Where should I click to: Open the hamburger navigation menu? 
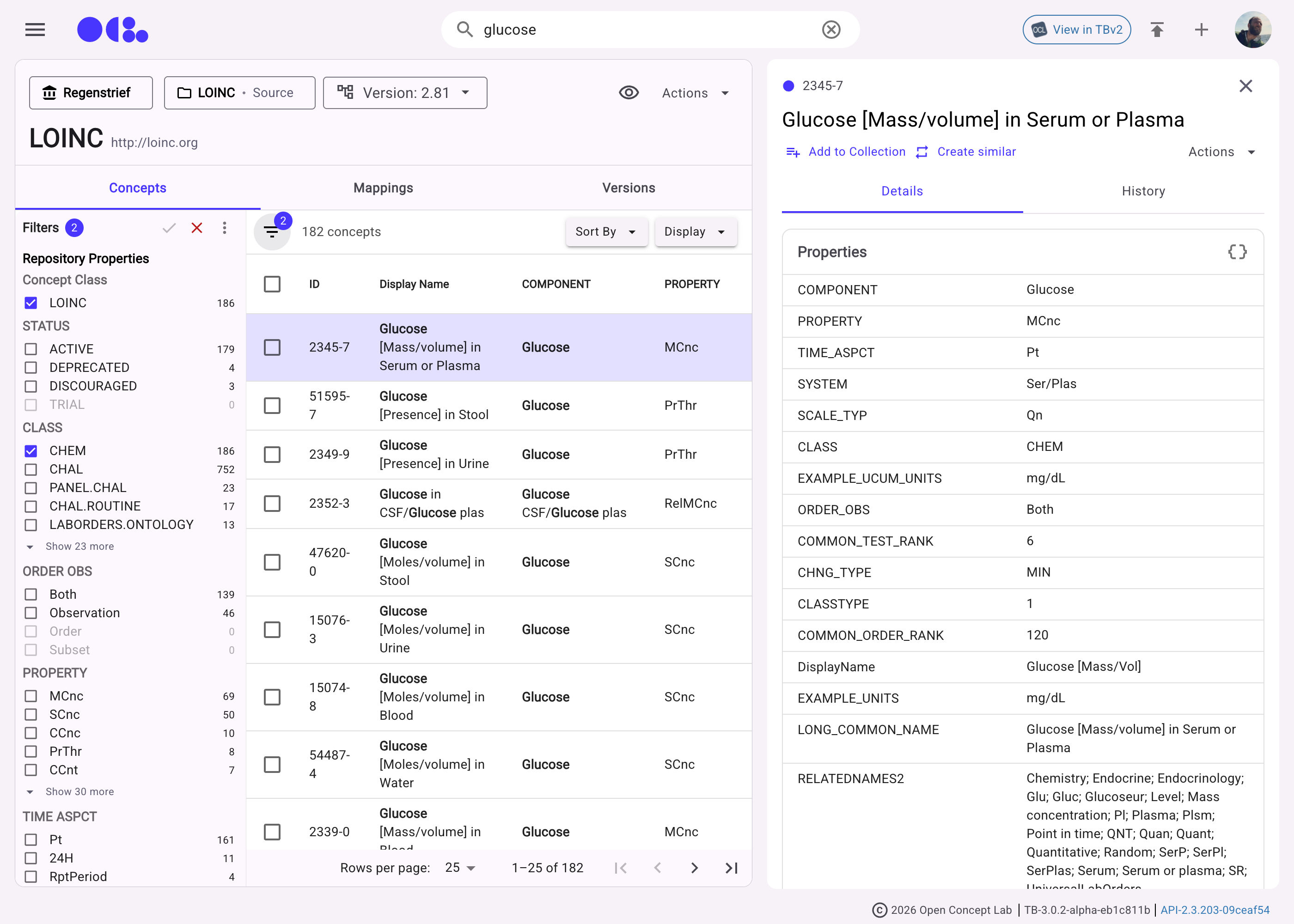[x=35, y=30]
